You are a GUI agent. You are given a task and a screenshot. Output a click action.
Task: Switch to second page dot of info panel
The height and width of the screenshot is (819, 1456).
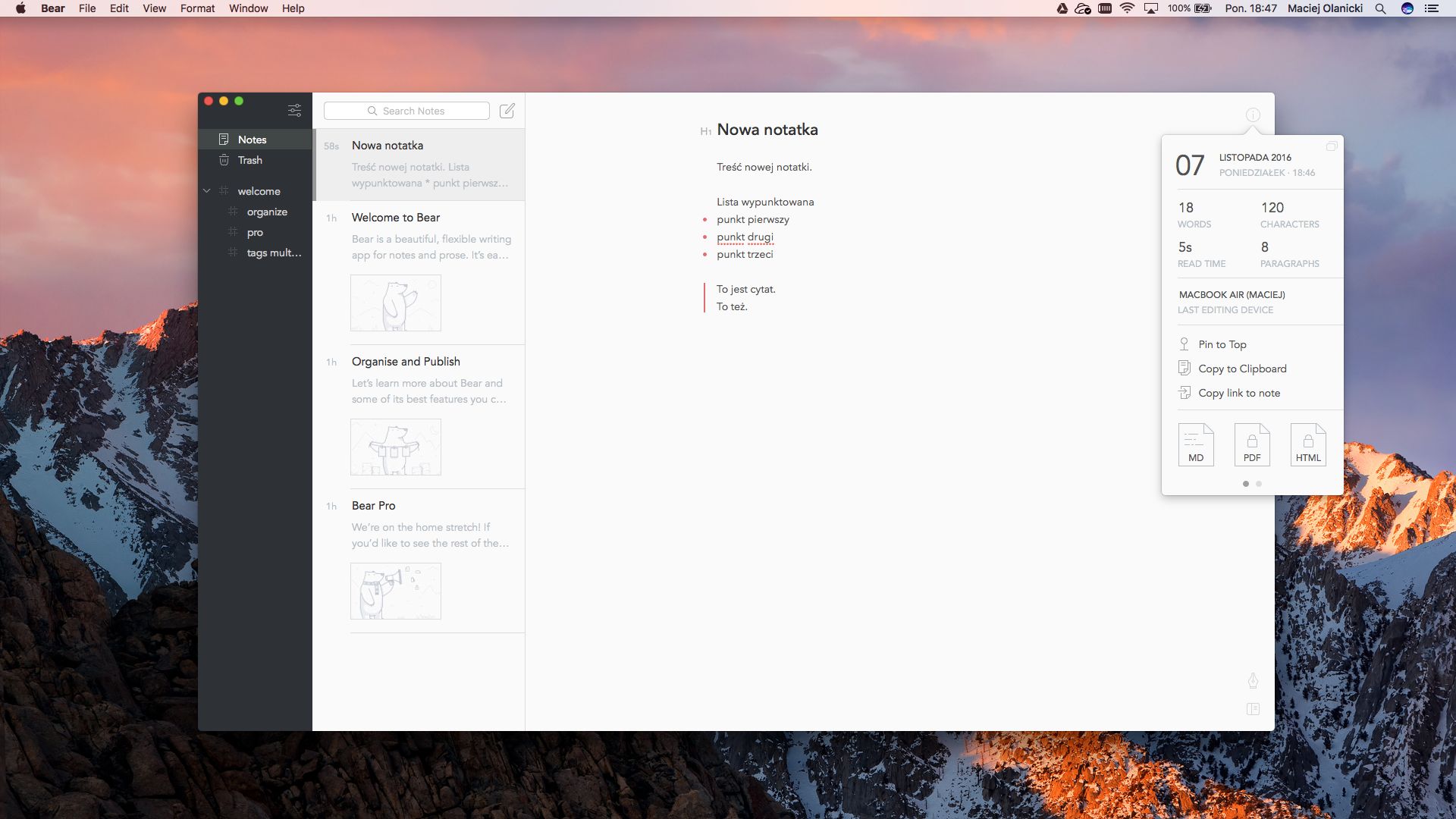[1259, 484]
